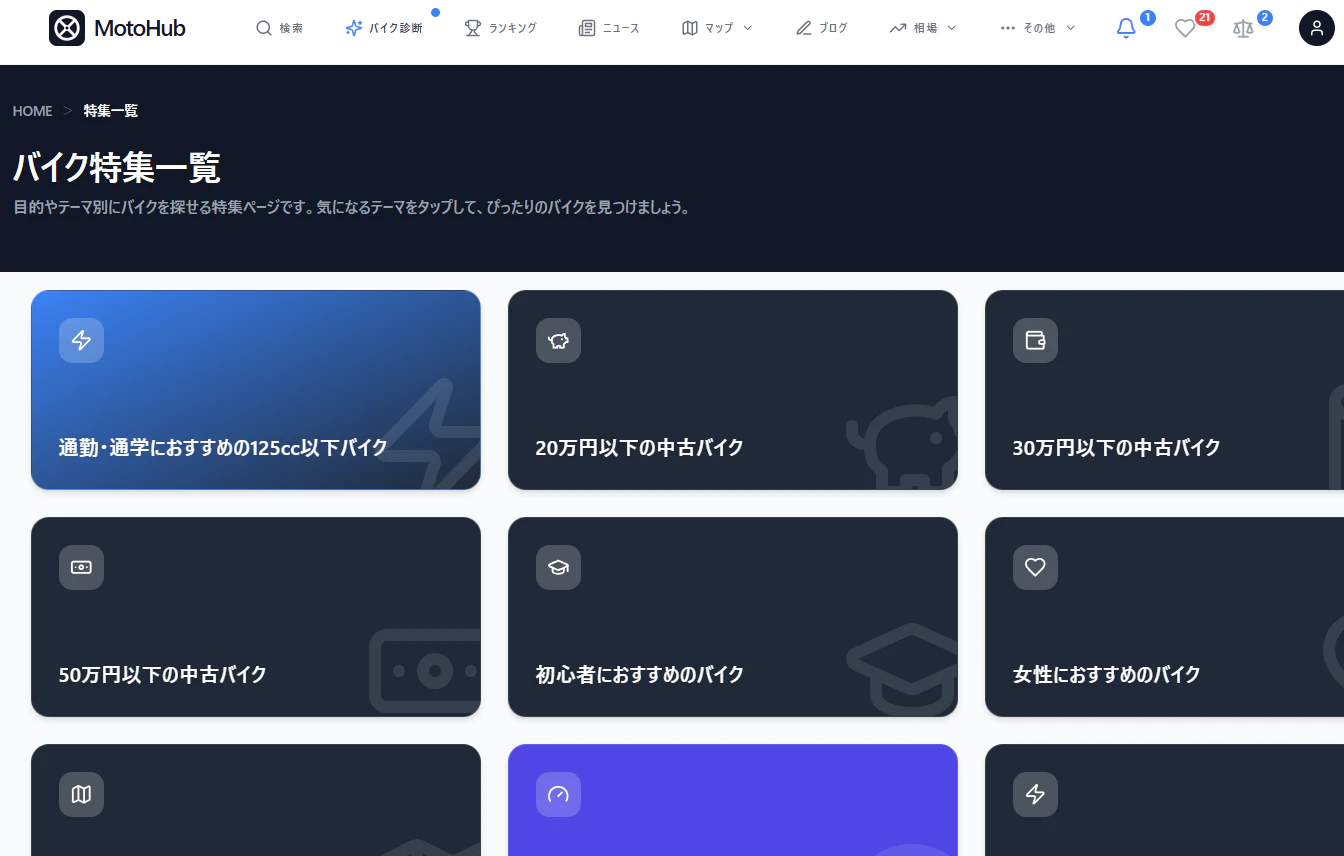1344x856 pixels.
Task: Open the notifications bell icon
Action: [x=1126, y=28]
